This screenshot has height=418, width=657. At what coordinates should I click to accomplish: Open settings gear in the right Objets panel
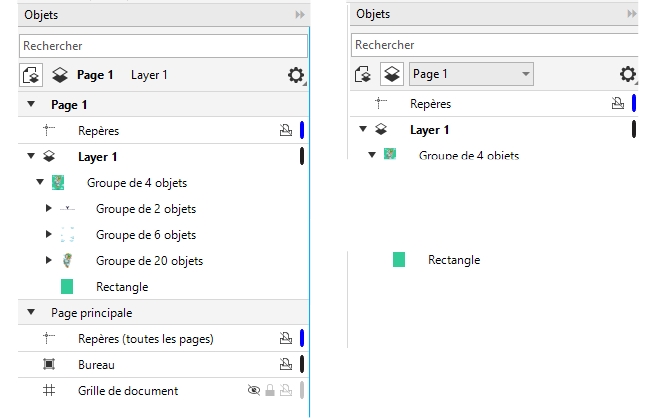coord(627,74)
